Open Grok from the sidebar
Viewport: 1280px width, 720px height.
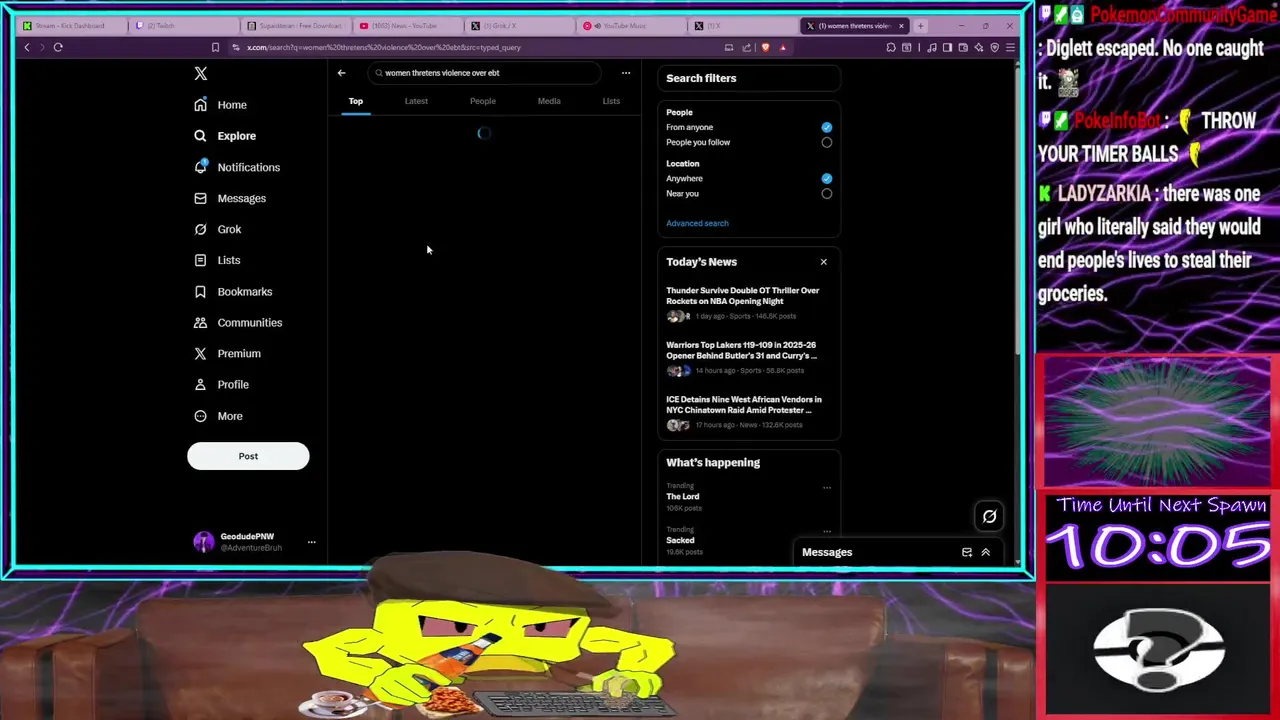pos(218,229)
